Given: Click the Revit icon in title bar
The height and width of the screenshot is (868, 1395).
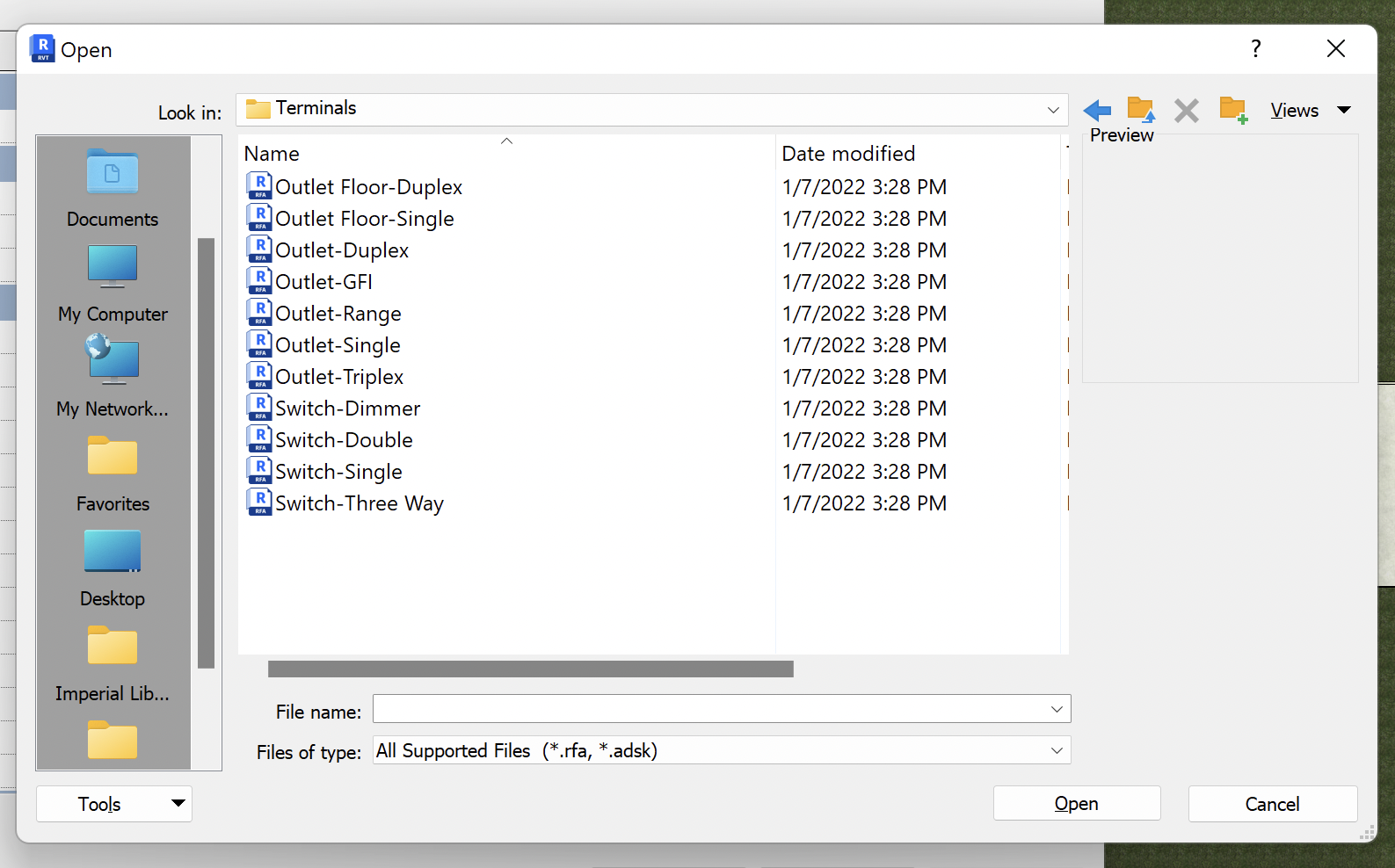Looking at the screenshot, I should coord(42,49).
